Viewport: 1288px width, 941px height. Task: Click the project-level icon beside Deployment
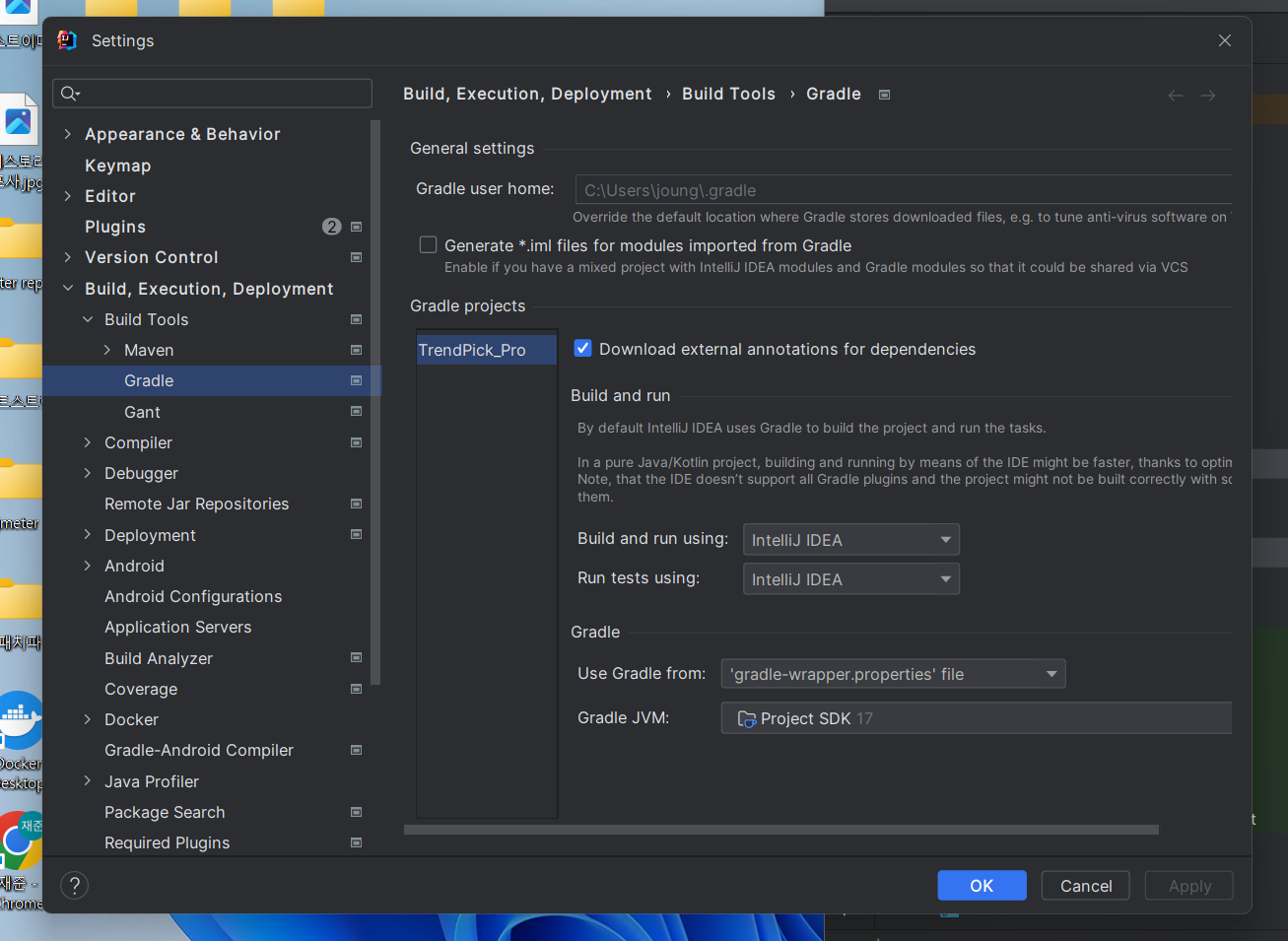point(357,535)
